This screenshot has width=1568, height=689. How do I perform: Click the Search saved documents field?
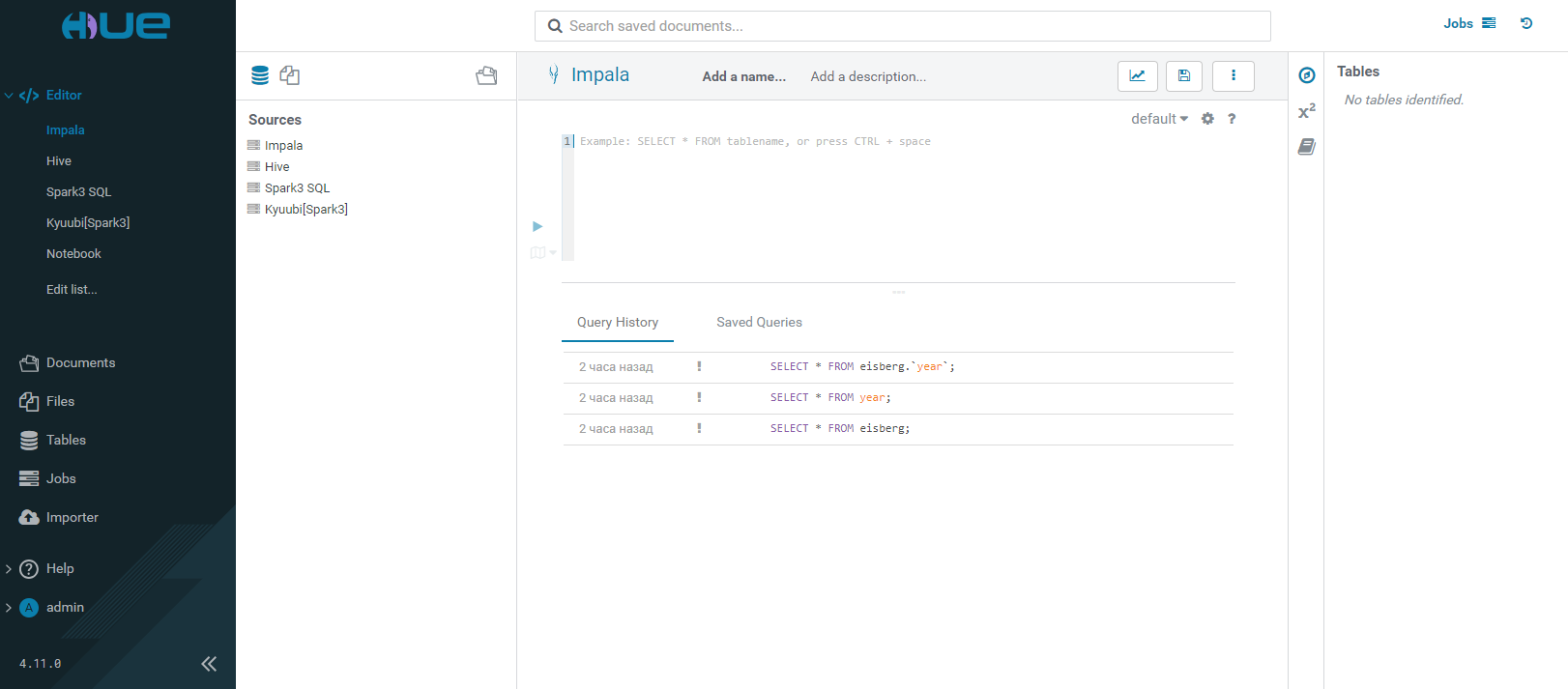point(902,26)
